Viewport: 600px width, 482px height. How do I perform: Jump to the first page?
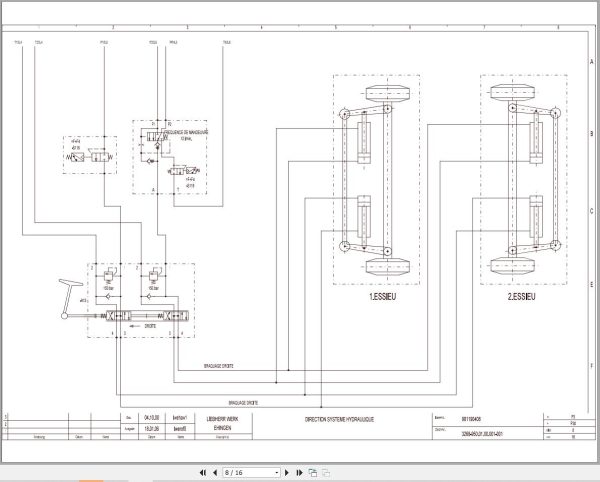203,473
